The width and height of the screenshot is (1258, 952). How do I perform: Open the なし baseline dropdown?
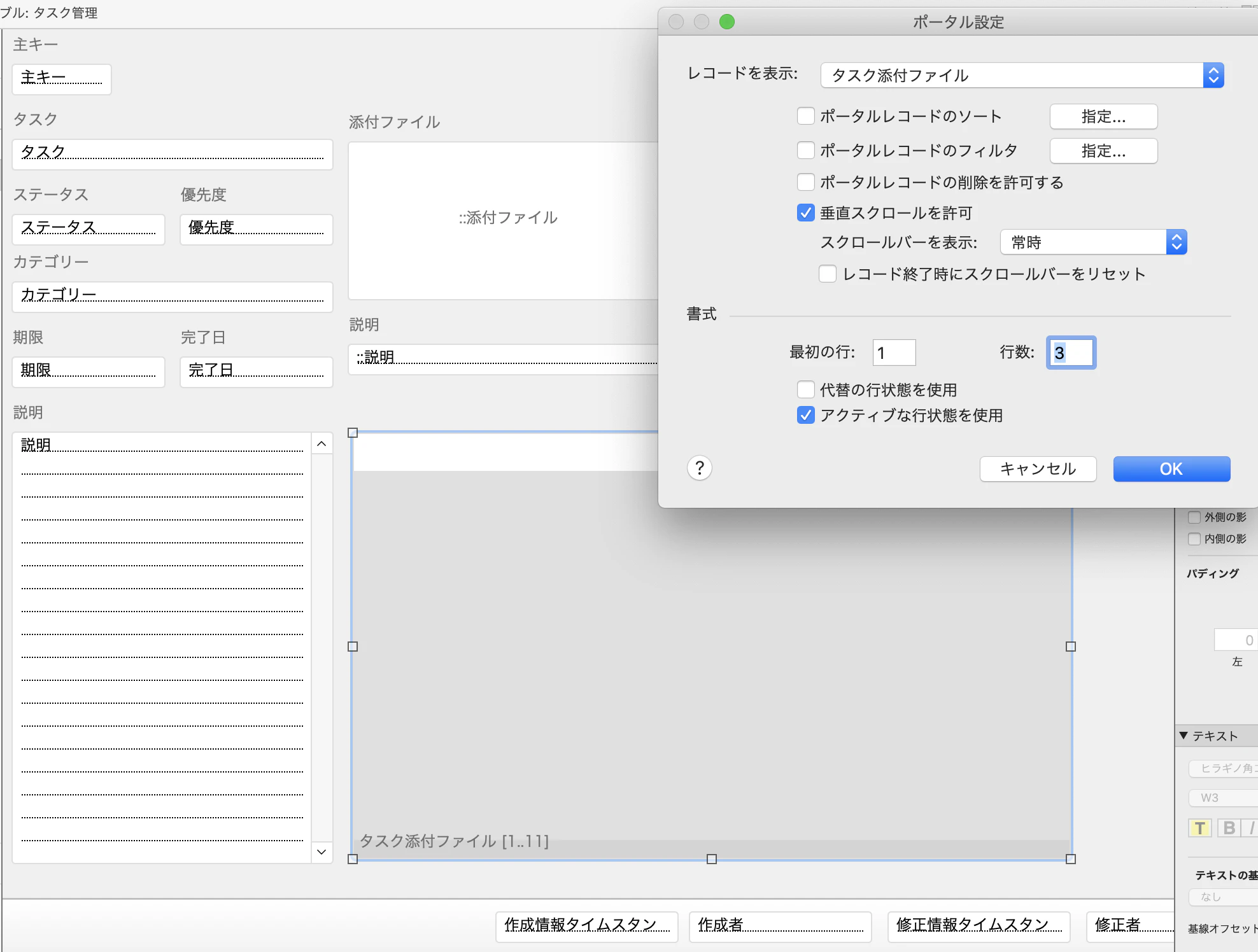coord(1223,897)
